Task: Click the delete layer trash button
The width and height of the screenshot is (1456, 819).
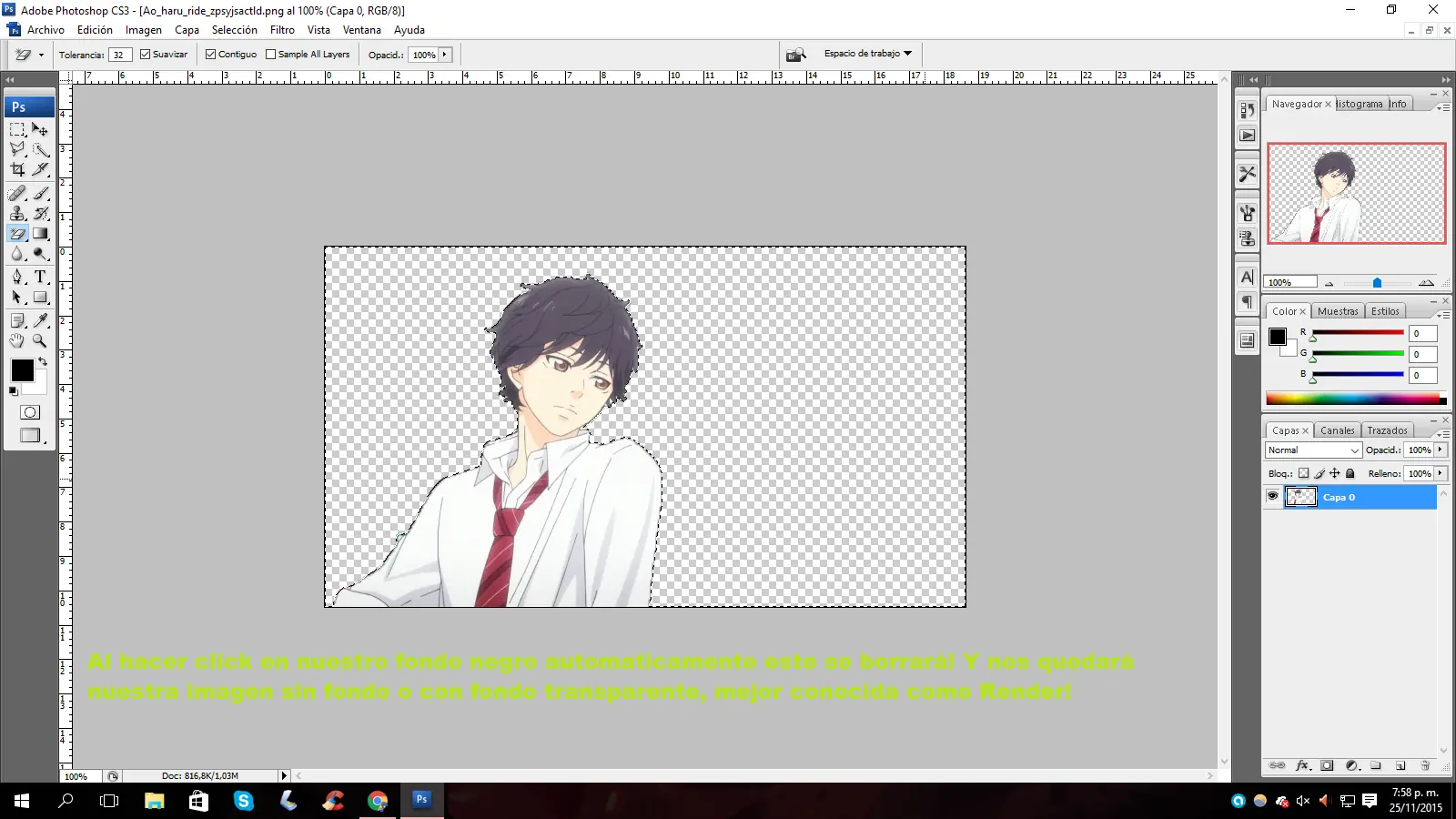Action: [1425, 765]
